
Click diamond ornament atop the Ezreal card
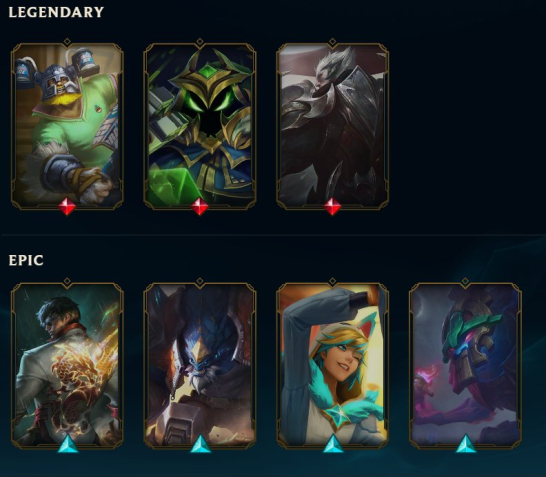[x=333, y=281]
